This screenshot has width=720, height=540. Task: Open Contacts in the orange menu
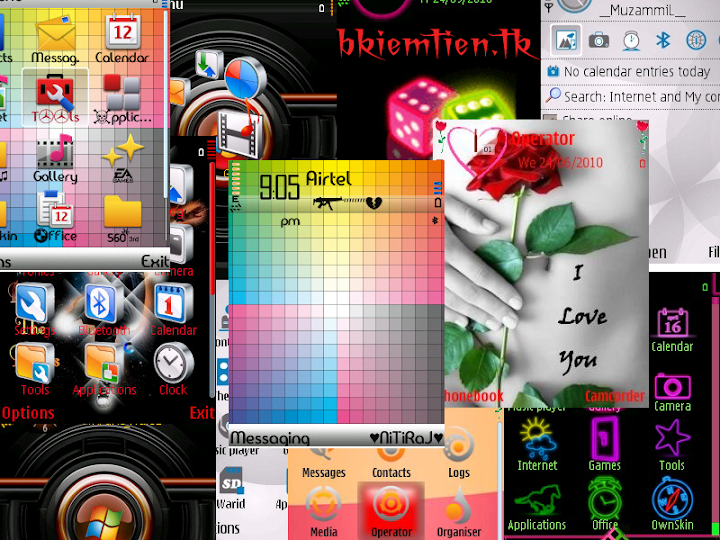point(391,460)
